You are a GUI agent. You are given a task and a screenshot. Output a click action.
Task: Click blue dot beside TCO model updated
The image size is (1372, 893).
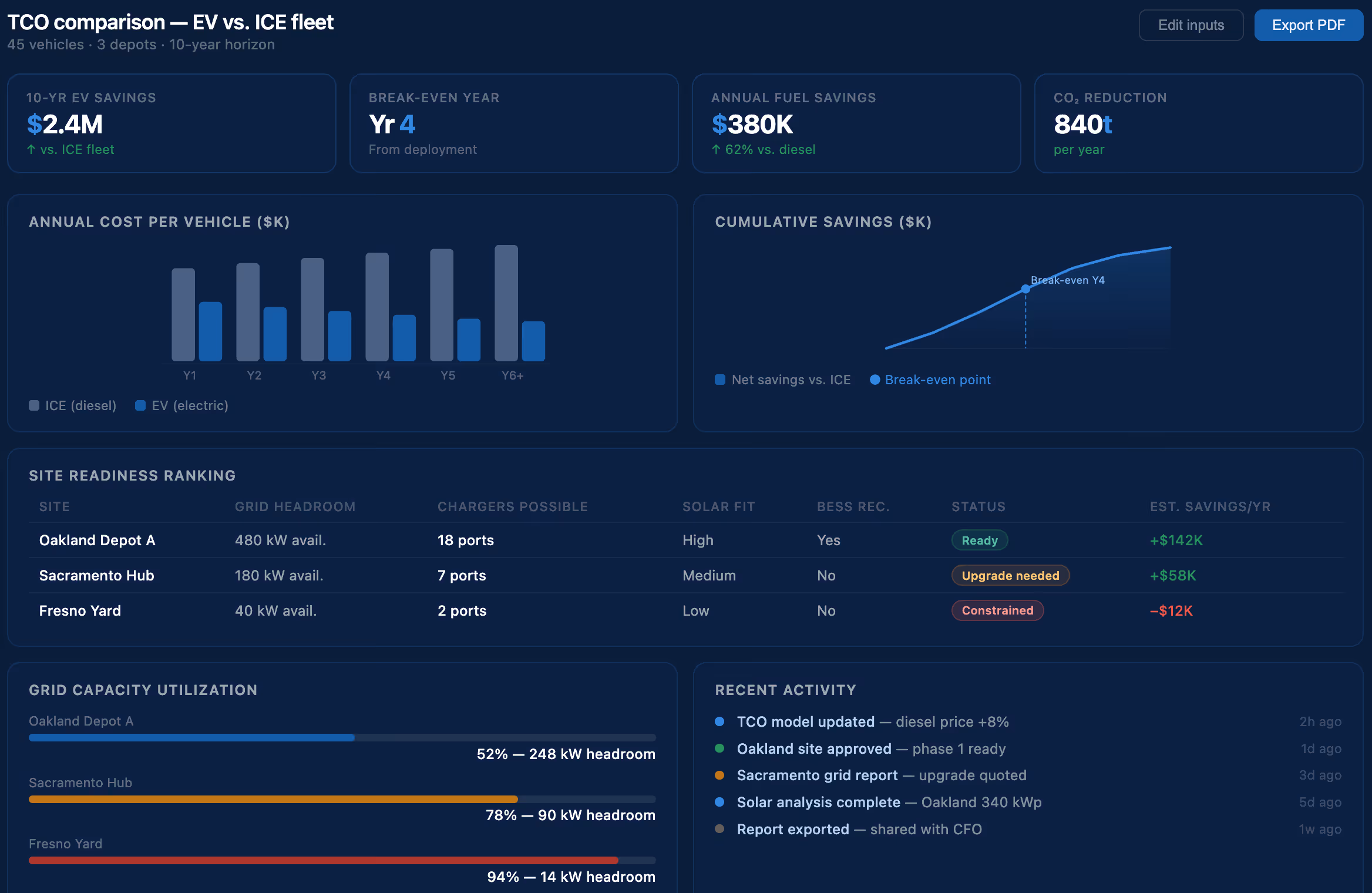pyautogui.click(x=719, y=721)
